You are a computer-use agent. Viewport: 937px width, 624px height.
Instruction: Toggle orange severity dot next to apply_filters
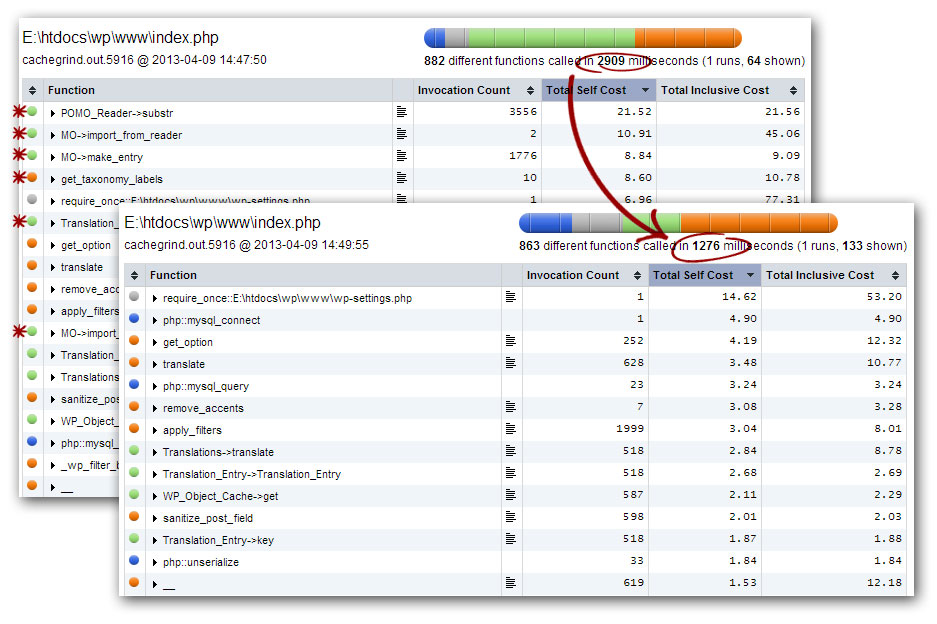(133, 430)
